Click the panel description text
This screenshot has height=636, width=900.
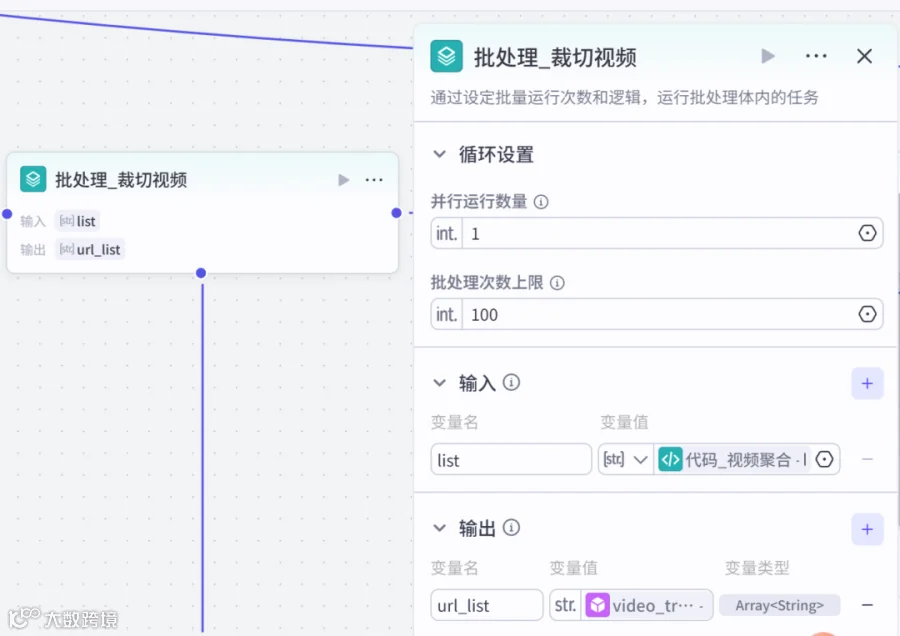pyautogui.click(x=624, y=98)
